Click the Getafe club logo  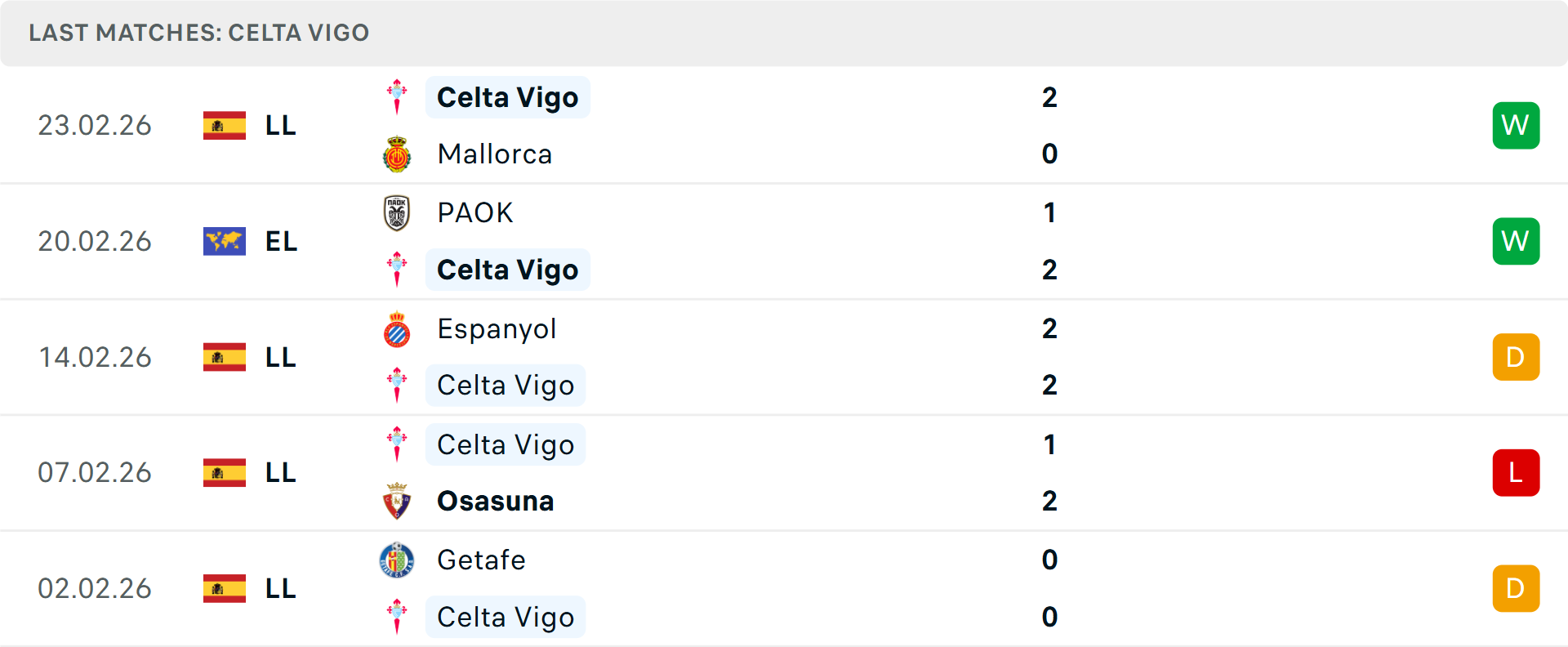[397, 560]
